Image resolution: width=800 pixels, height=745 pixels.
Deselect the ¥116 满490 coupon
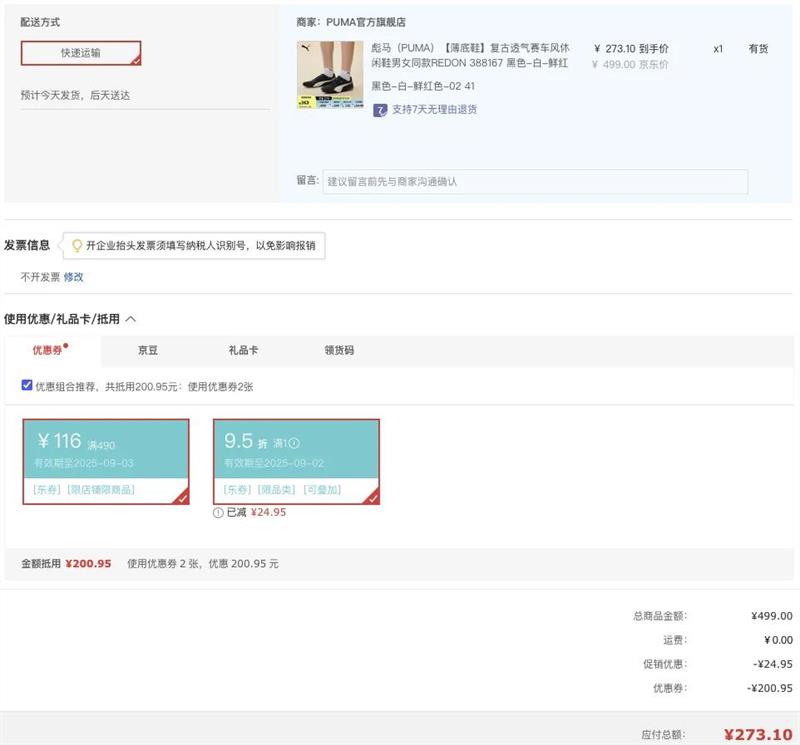[x=105, y=460]
